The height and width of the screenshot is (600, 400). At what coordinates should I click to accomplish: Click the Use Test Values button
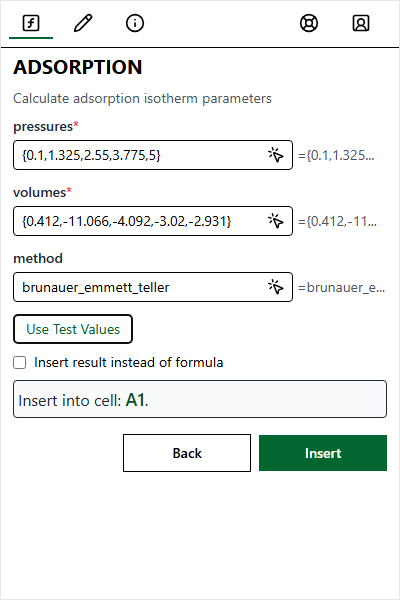pyautogui.click(x=73, y=329)
